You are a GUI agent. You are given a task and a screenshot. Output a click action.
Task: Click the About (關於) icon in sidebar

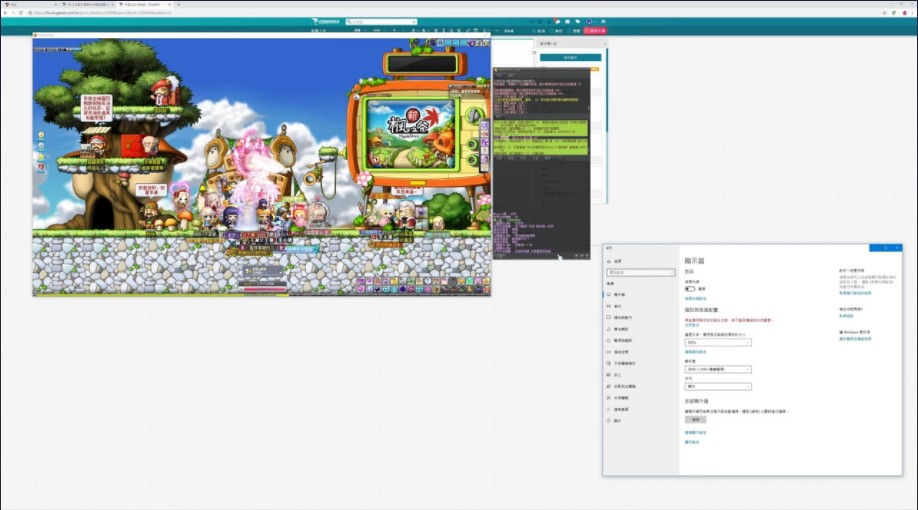609,421
